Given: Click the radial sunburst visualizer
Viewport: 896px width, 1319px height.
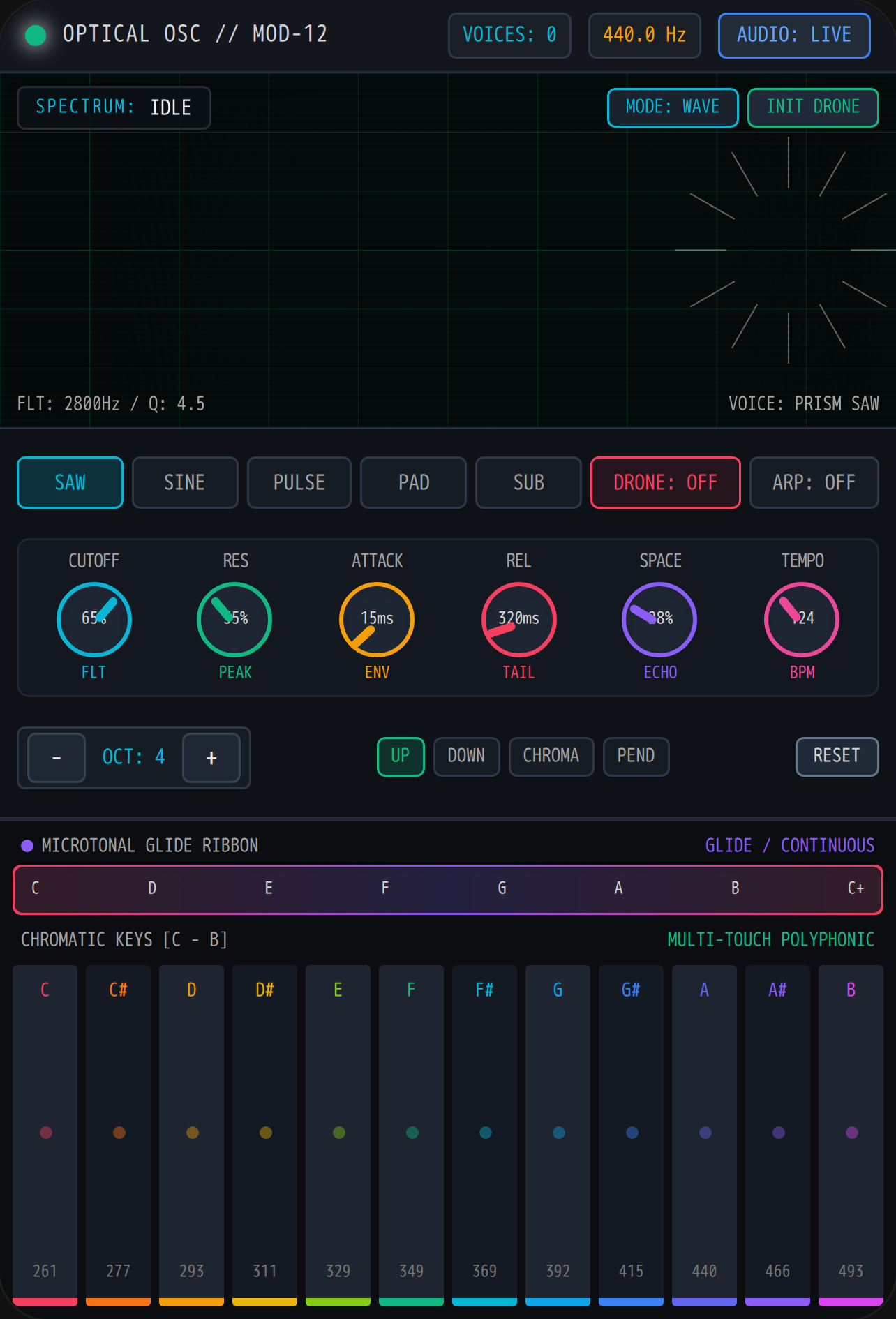Looking at the screenshot, I should pyautogui.click(x=789, y=250).
